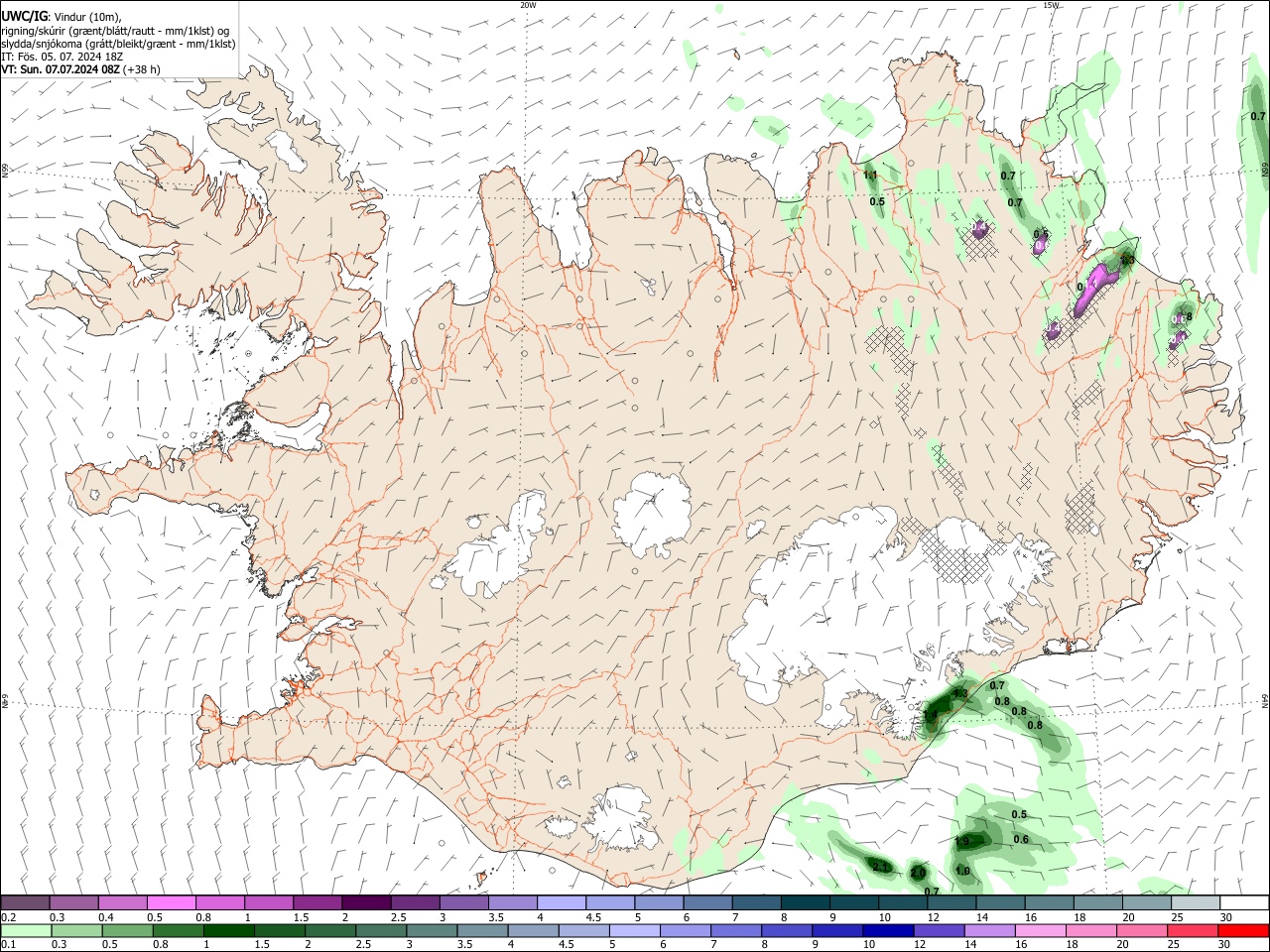Click the '1.0' precipitation value off the south coast
Screen dimensions: 1270x952
(x=962, y=871)
